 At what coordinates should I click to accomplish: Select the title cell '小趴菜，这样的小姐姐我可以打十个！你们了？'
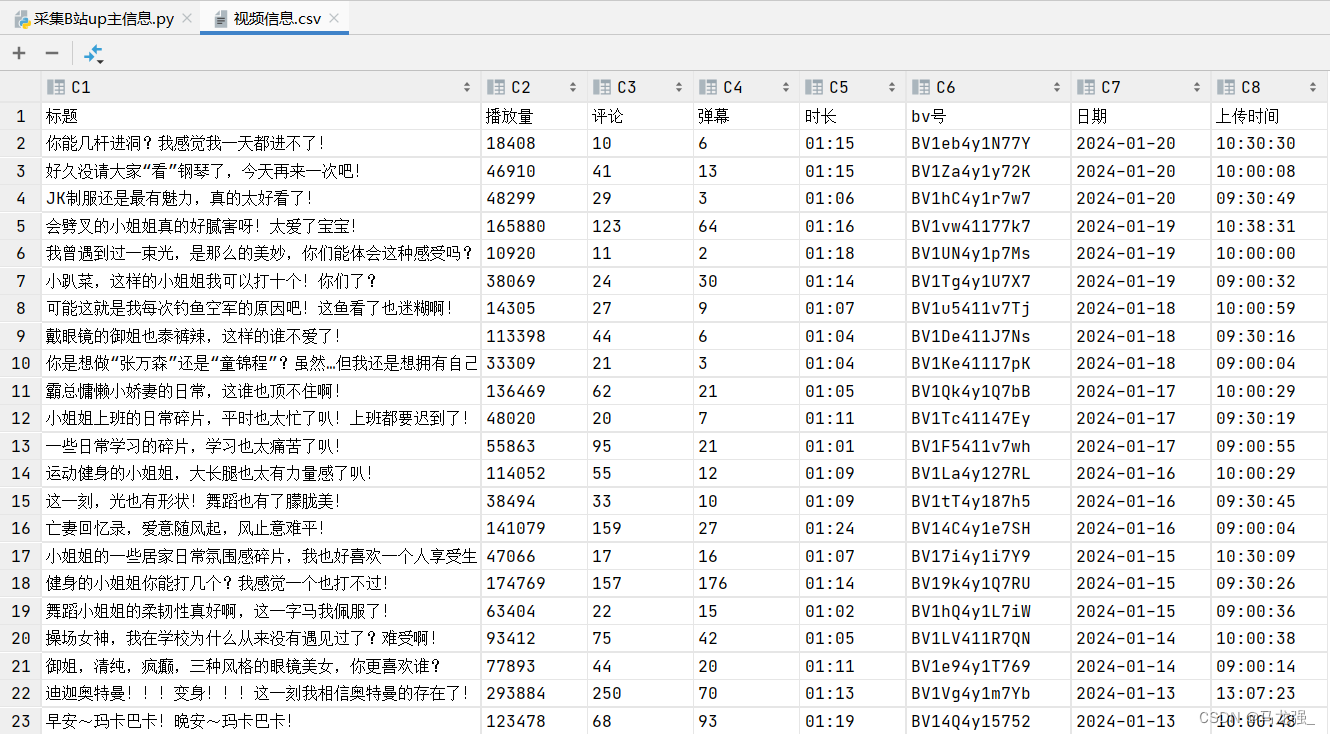tap(261, 281)
